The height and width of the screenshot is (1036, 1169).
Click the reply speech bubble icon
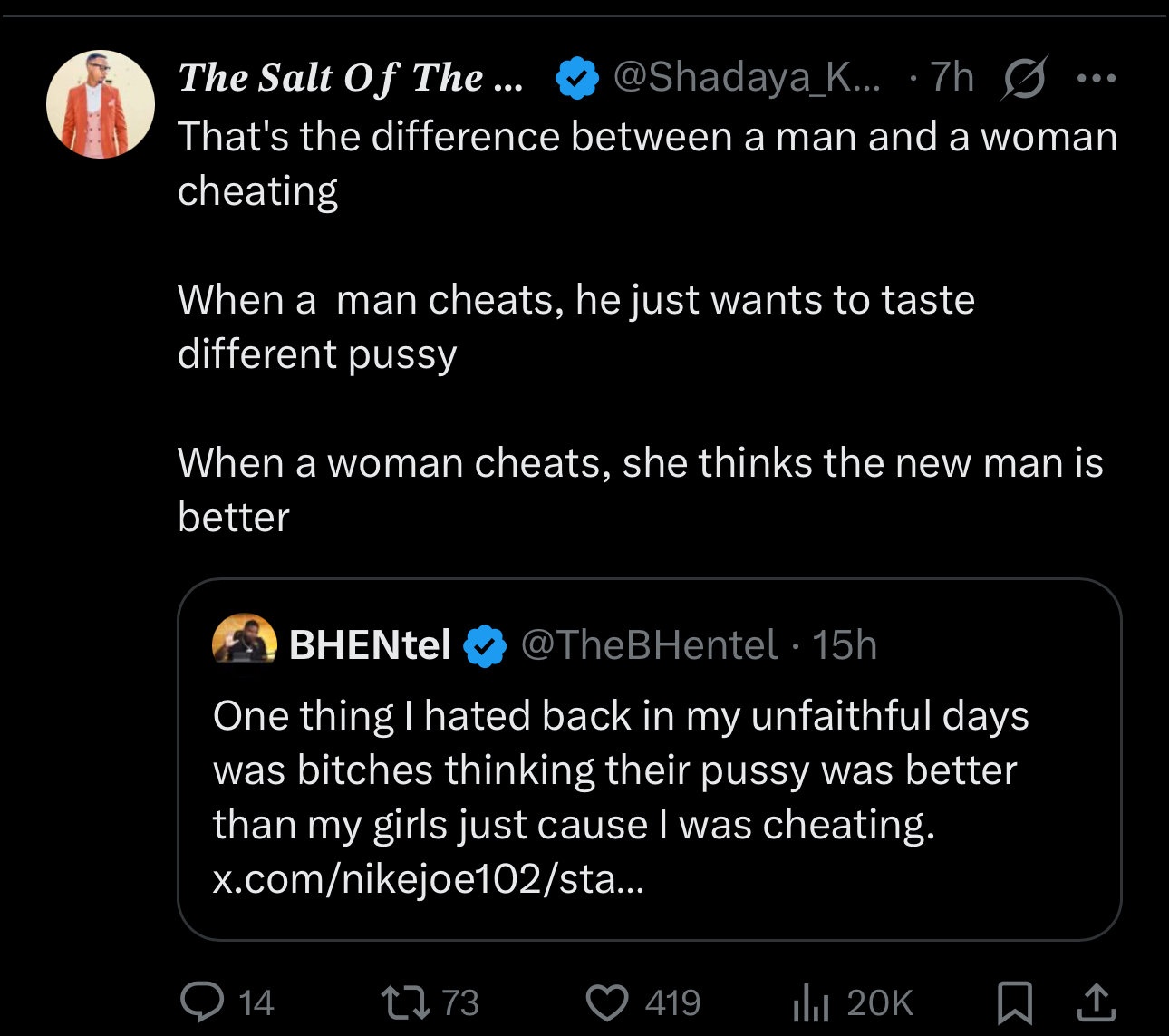click(x=202, y=1002)
